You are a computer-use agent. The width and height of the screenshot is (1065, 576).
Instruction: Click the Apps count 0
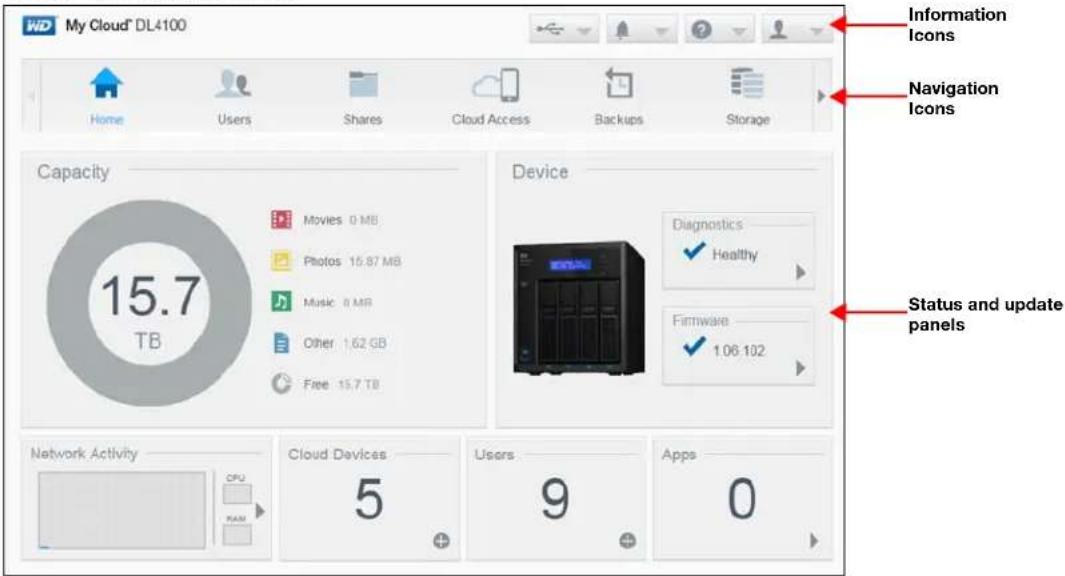coord(742,499)
